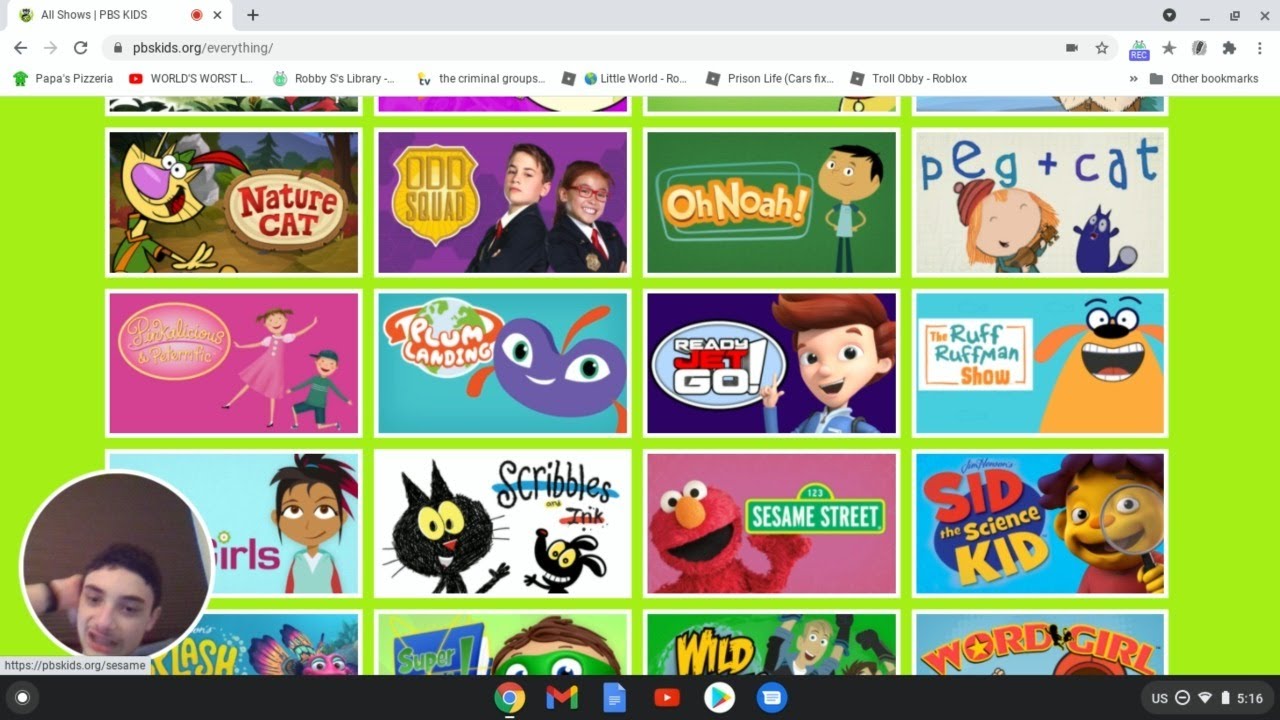Open the tab search dropdown arrow
The width and height of the screenshot is (1280, 720).
pyautogui.click(x=1169, y=15)
